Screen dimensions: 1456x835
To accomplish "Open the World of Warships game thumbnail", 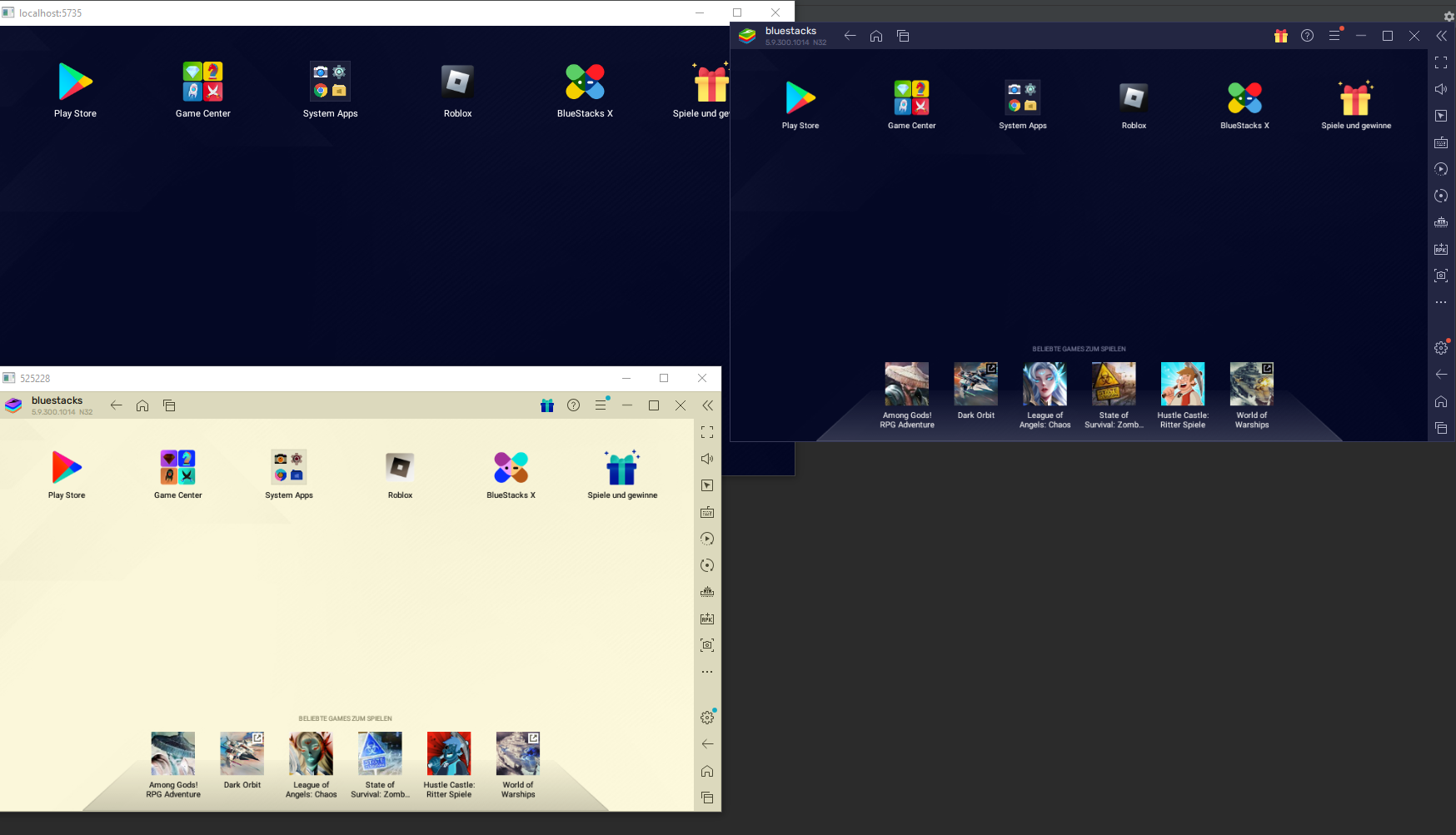I will point(1251,383).
